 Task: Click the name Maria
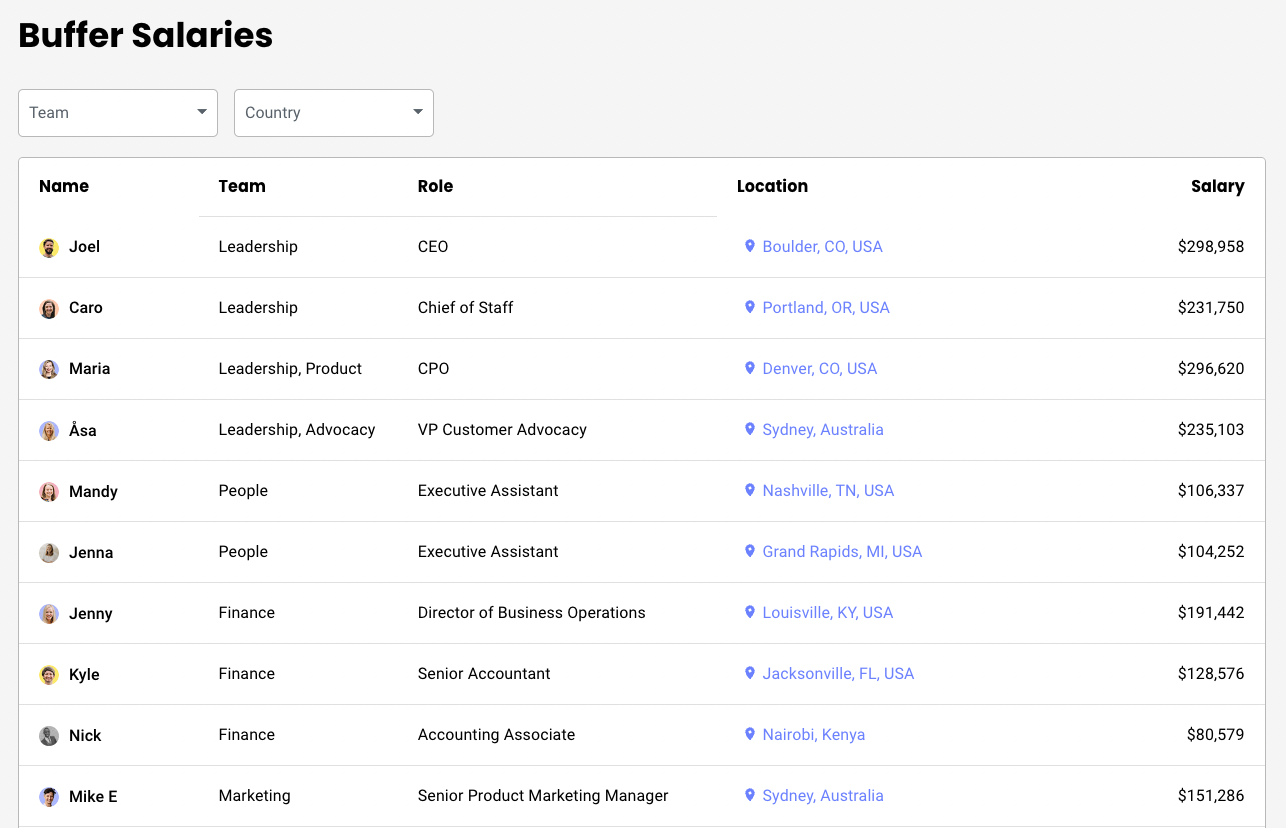(90, 368)
